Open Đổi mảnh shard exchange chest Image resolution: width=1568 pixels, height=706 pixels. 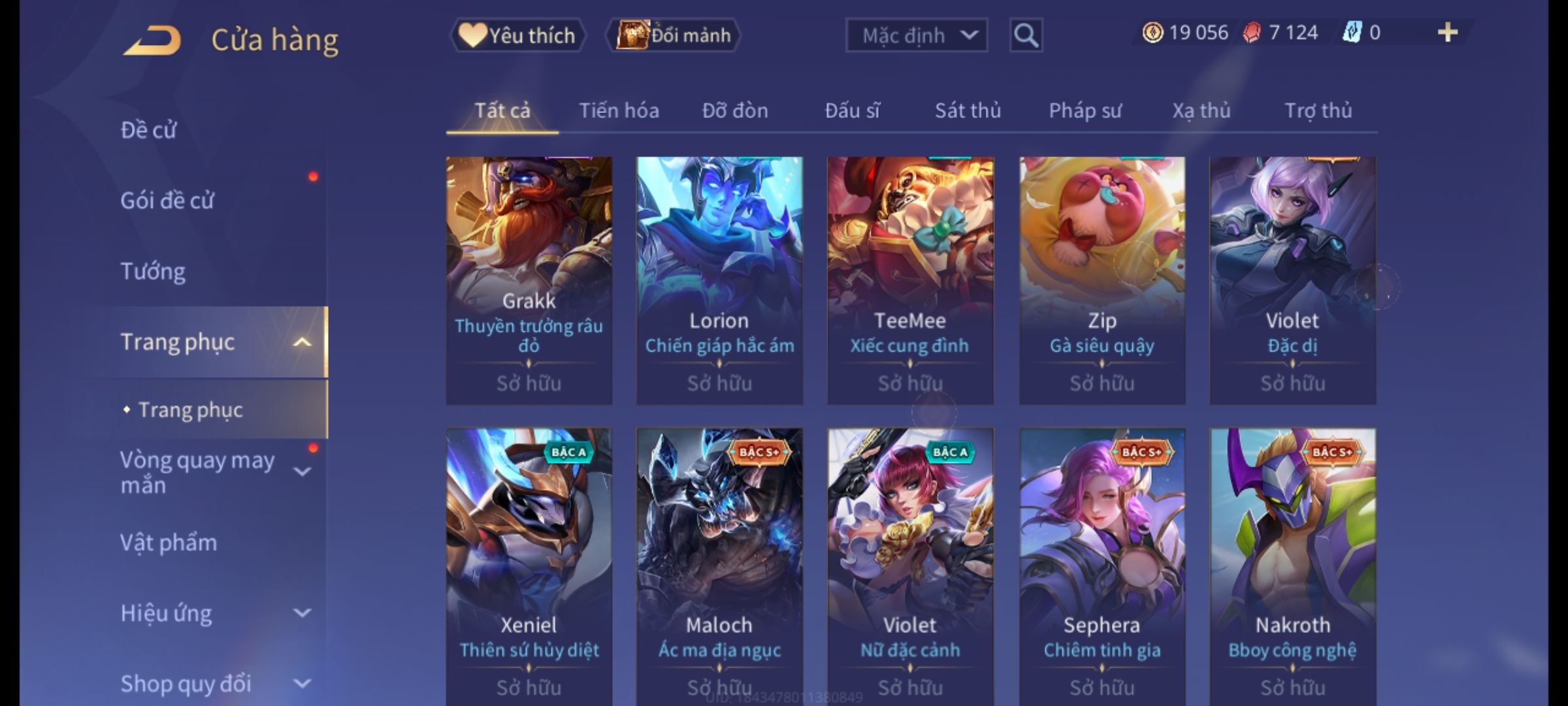tap(674, 35)
